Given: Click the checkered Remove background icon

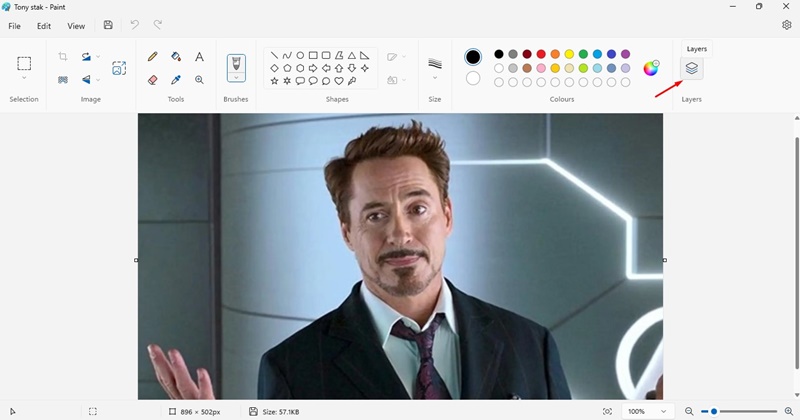Looking at the screenshot, I should click(x=63, y=80).
